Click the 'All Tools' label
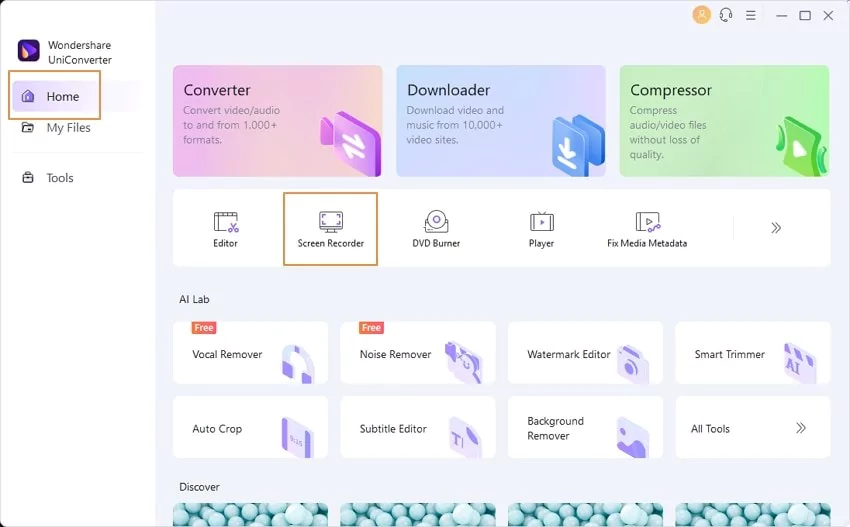The image size is (850, 527). (x=710, y=429)
